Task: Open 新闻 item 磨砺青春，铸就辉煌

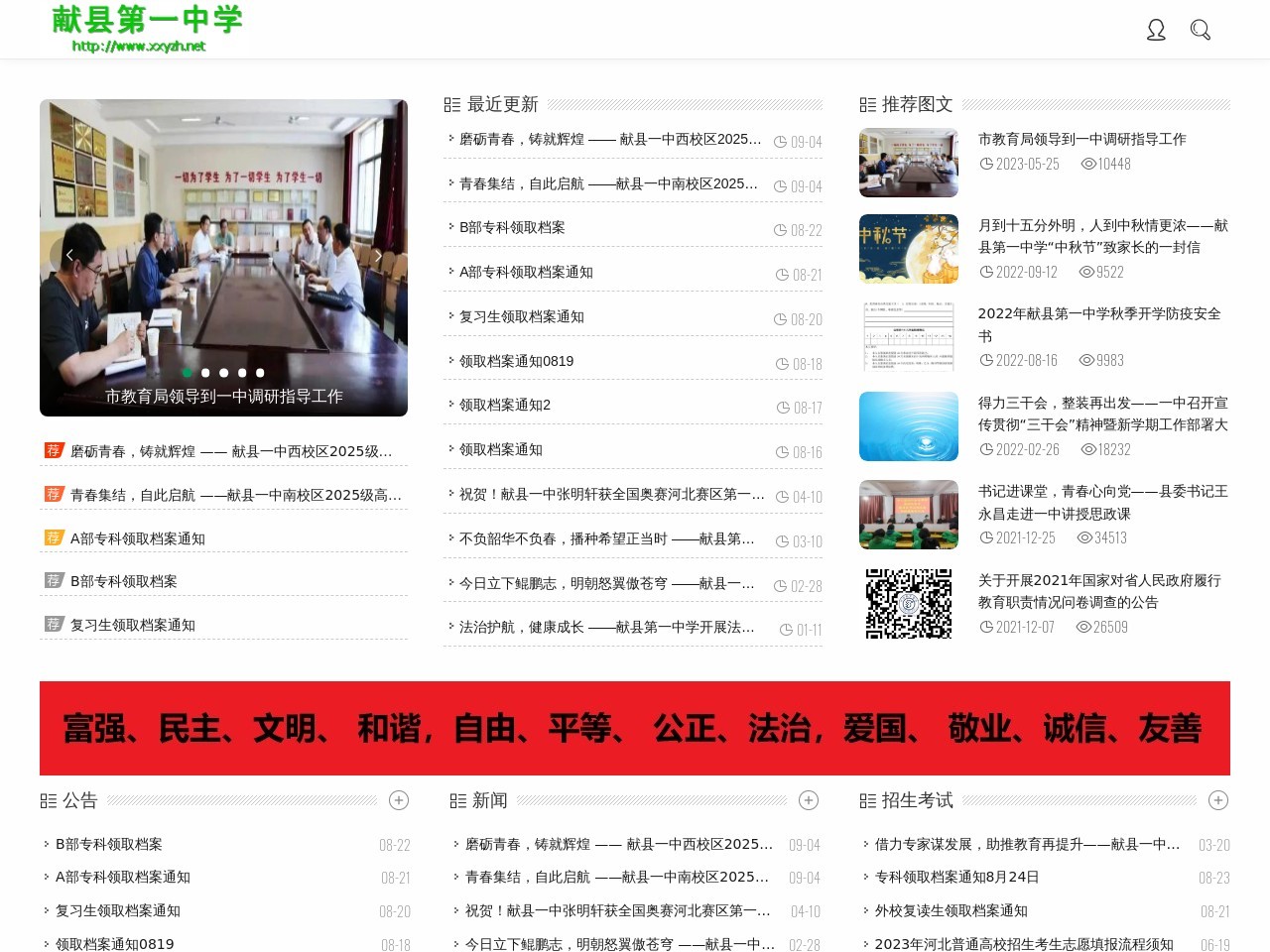Action: click(x=619, y=845)
